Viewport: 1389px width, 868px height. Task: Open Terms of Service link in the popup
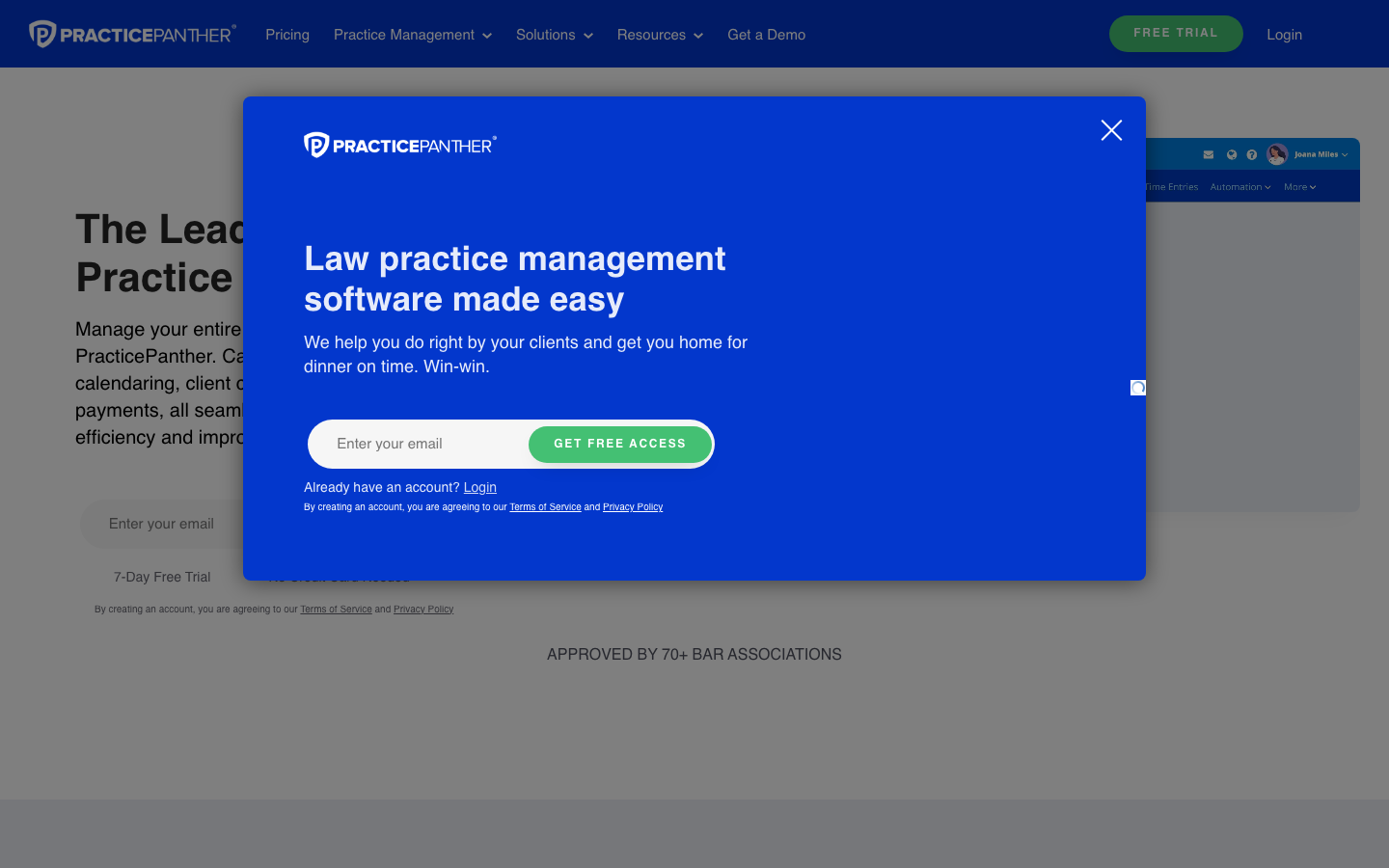[x=545, y=507]
